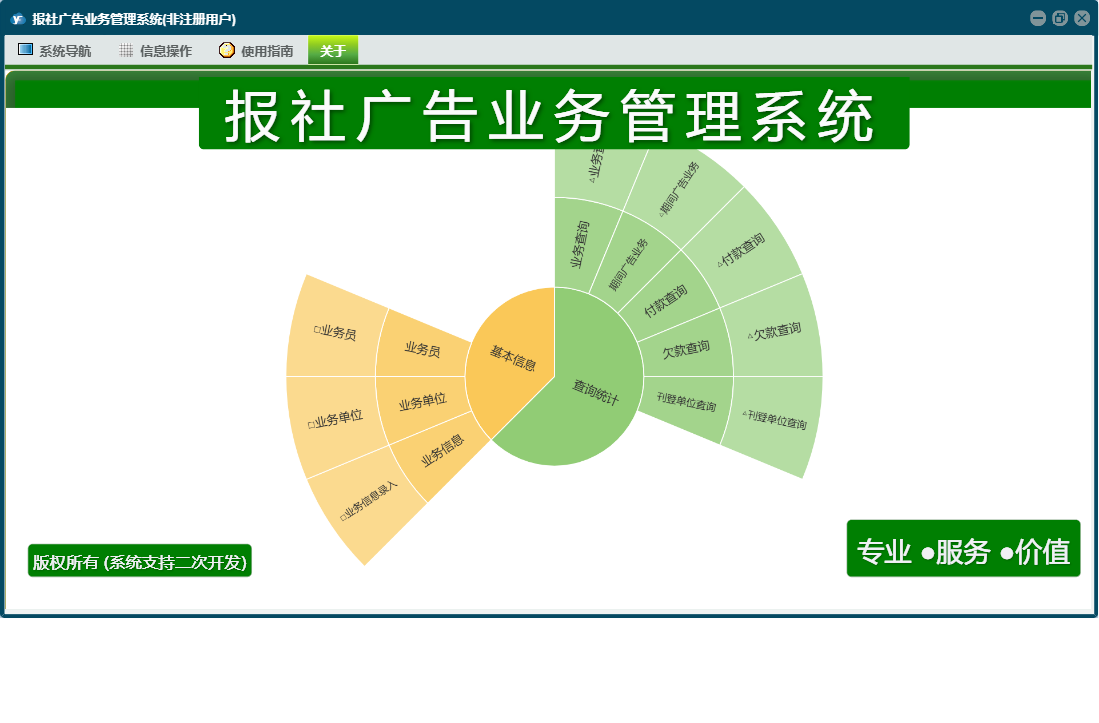1099x723 pixels.
Task: Click the 版权所有 (系统支持二次开发) label
Action: (139, 561)
